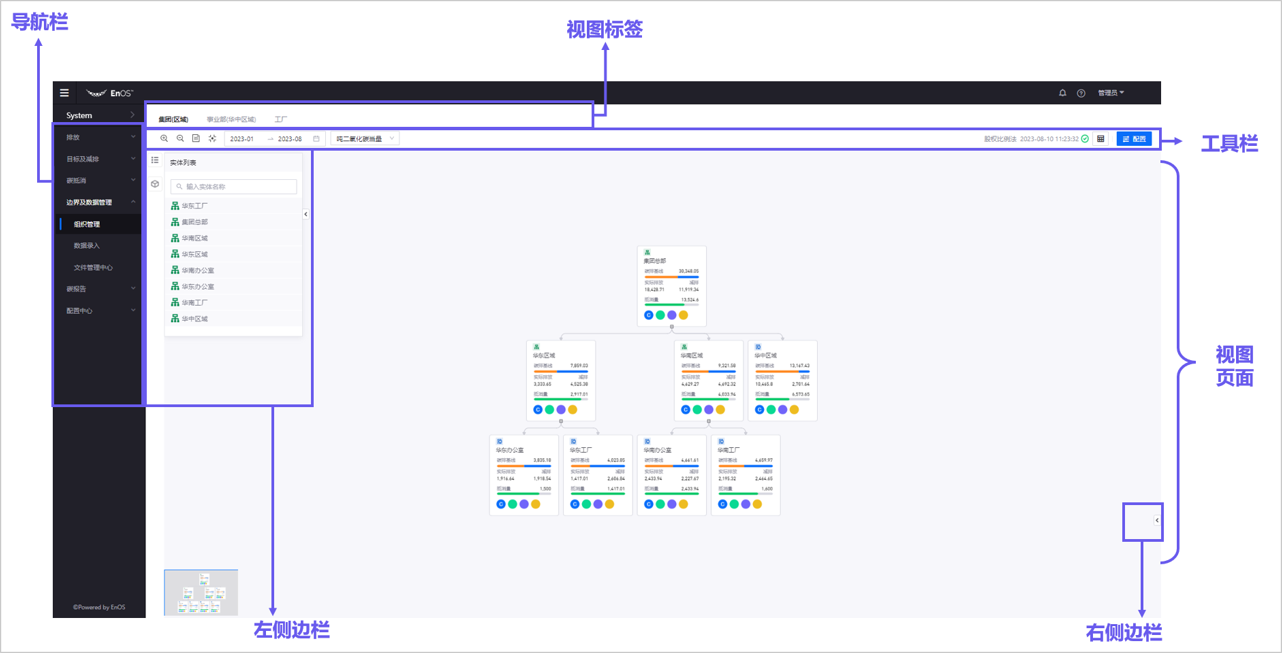The image size is (1282, 653).
Task: Click yellow circle on 华中区域 card
Action: pos(795,409)
